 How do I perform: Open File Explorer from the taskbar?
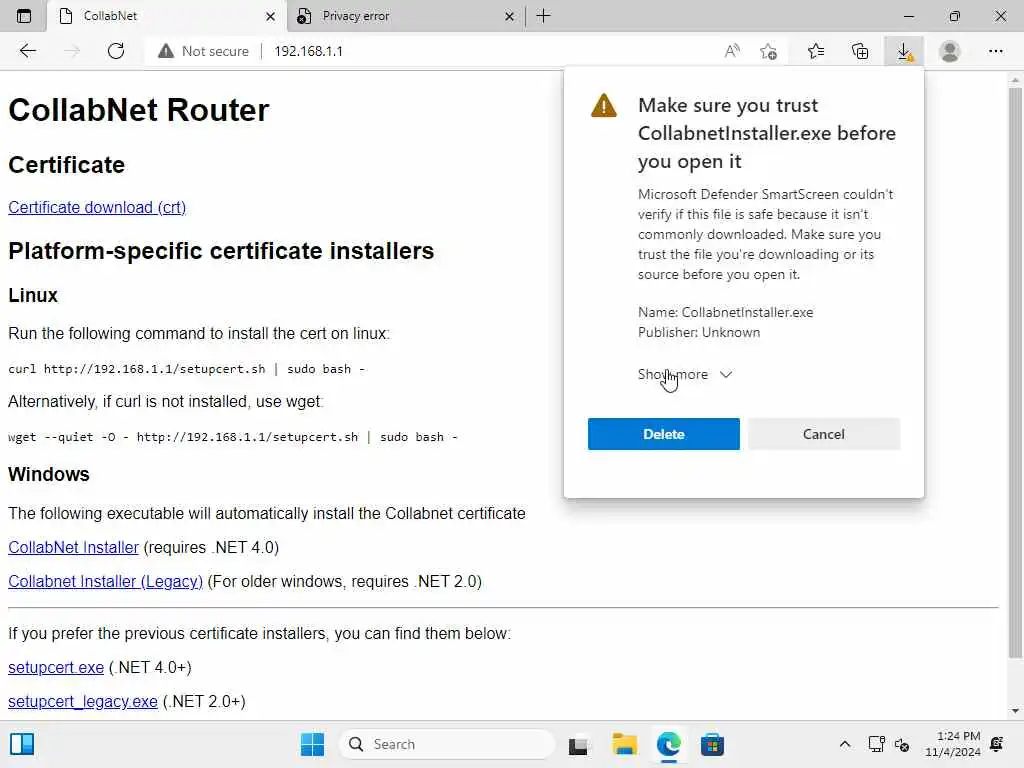point(624,744)
